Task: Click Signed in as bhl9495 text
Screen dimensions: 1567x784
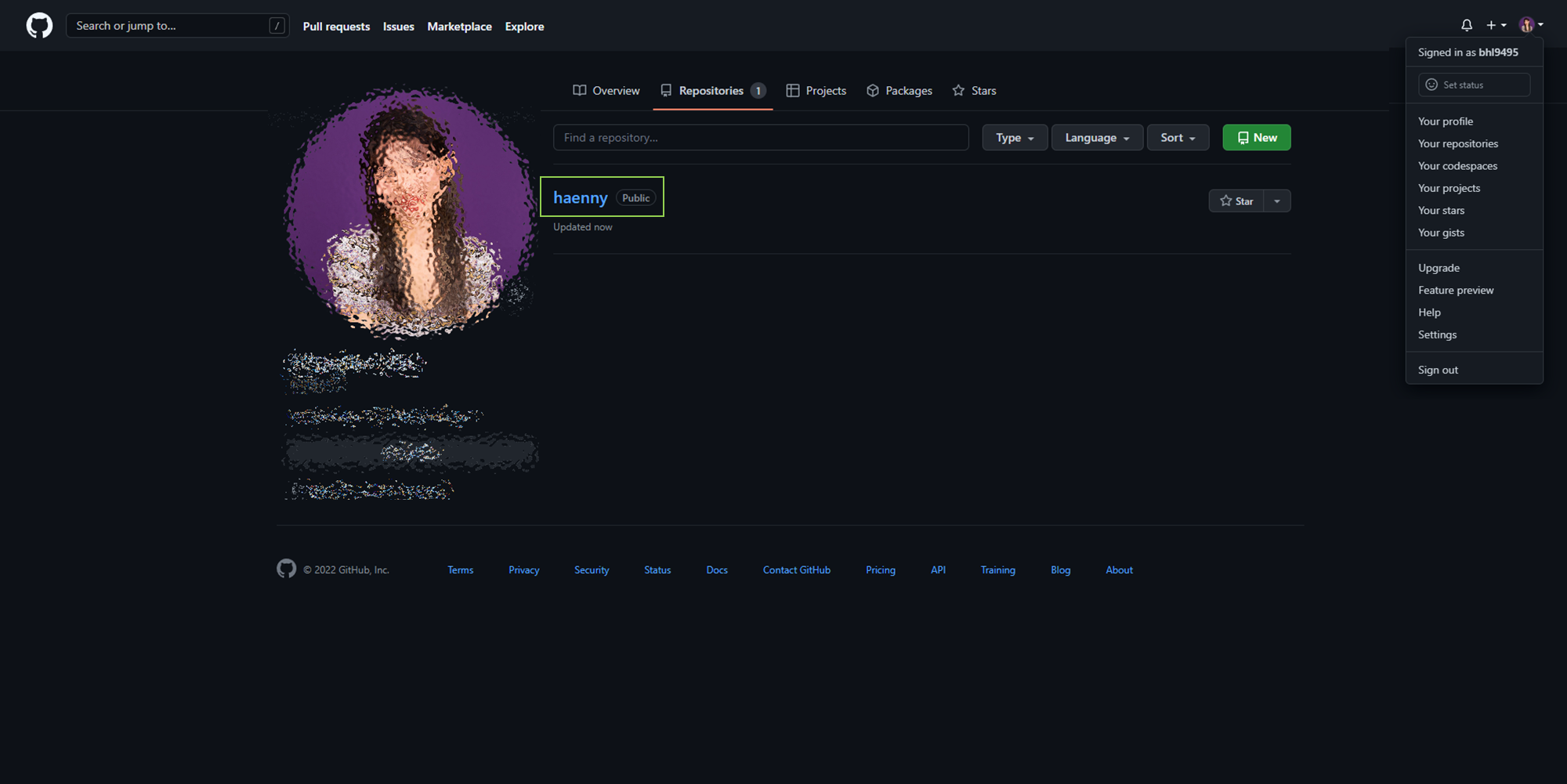Action: coord(1467,52)
